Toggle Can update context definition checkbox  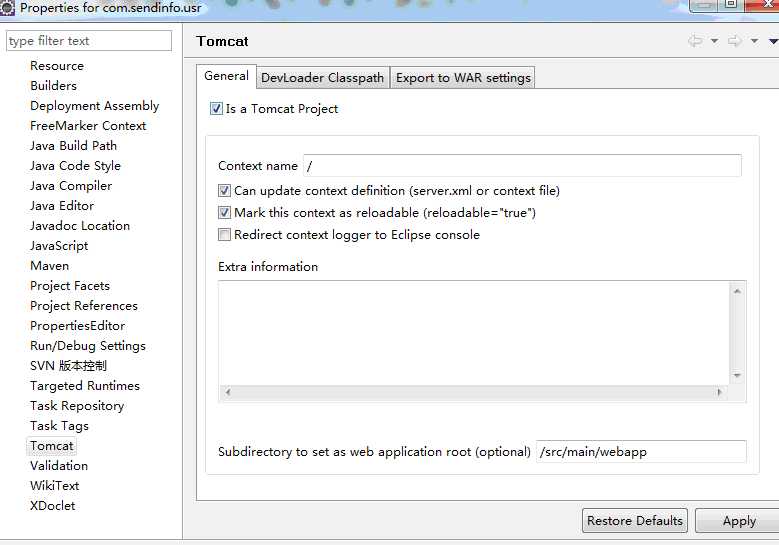(224, 191)
